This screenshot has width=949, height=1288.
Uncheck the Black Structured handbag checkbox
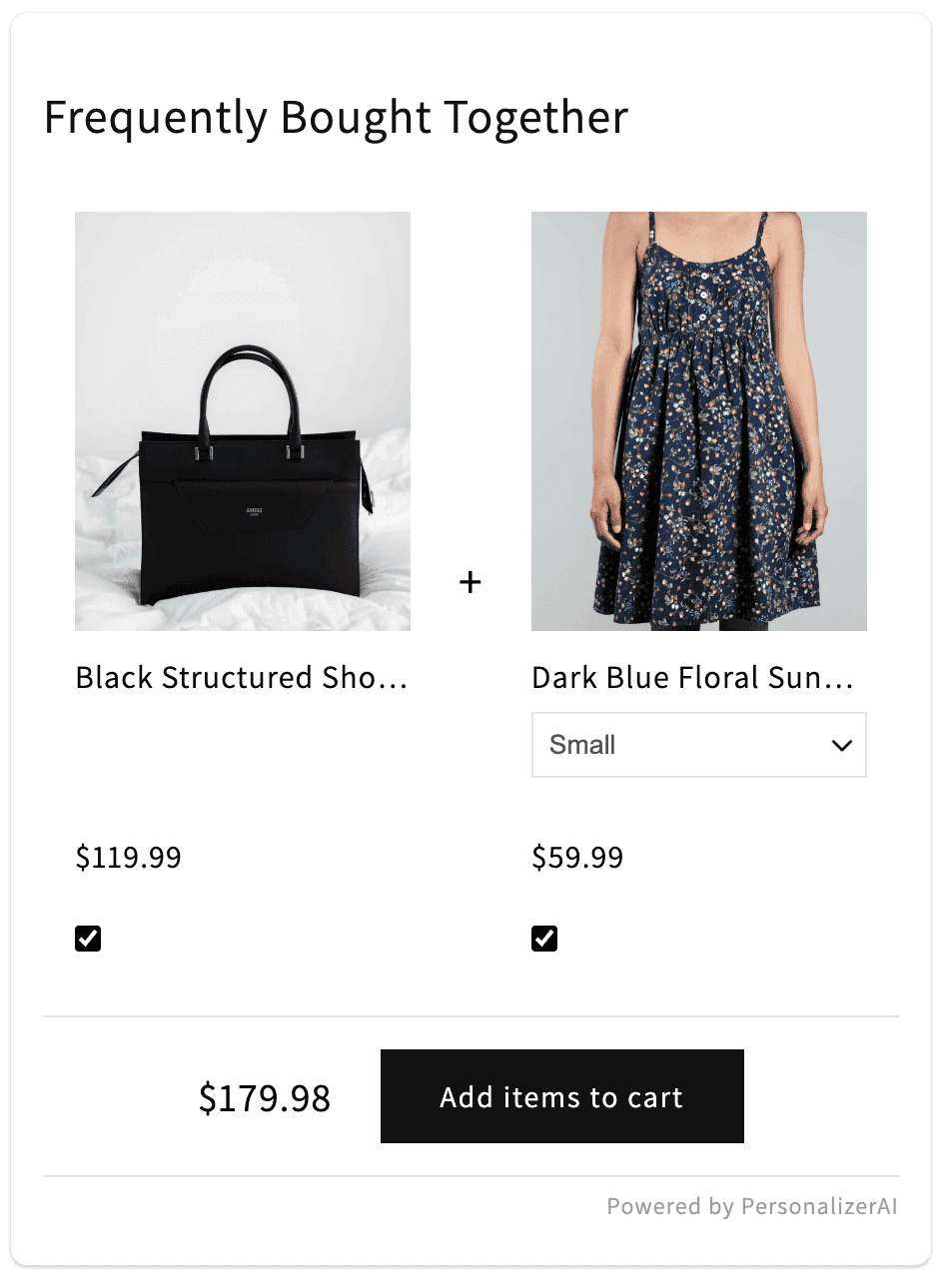pyautogui.click(x=88, y=939)
